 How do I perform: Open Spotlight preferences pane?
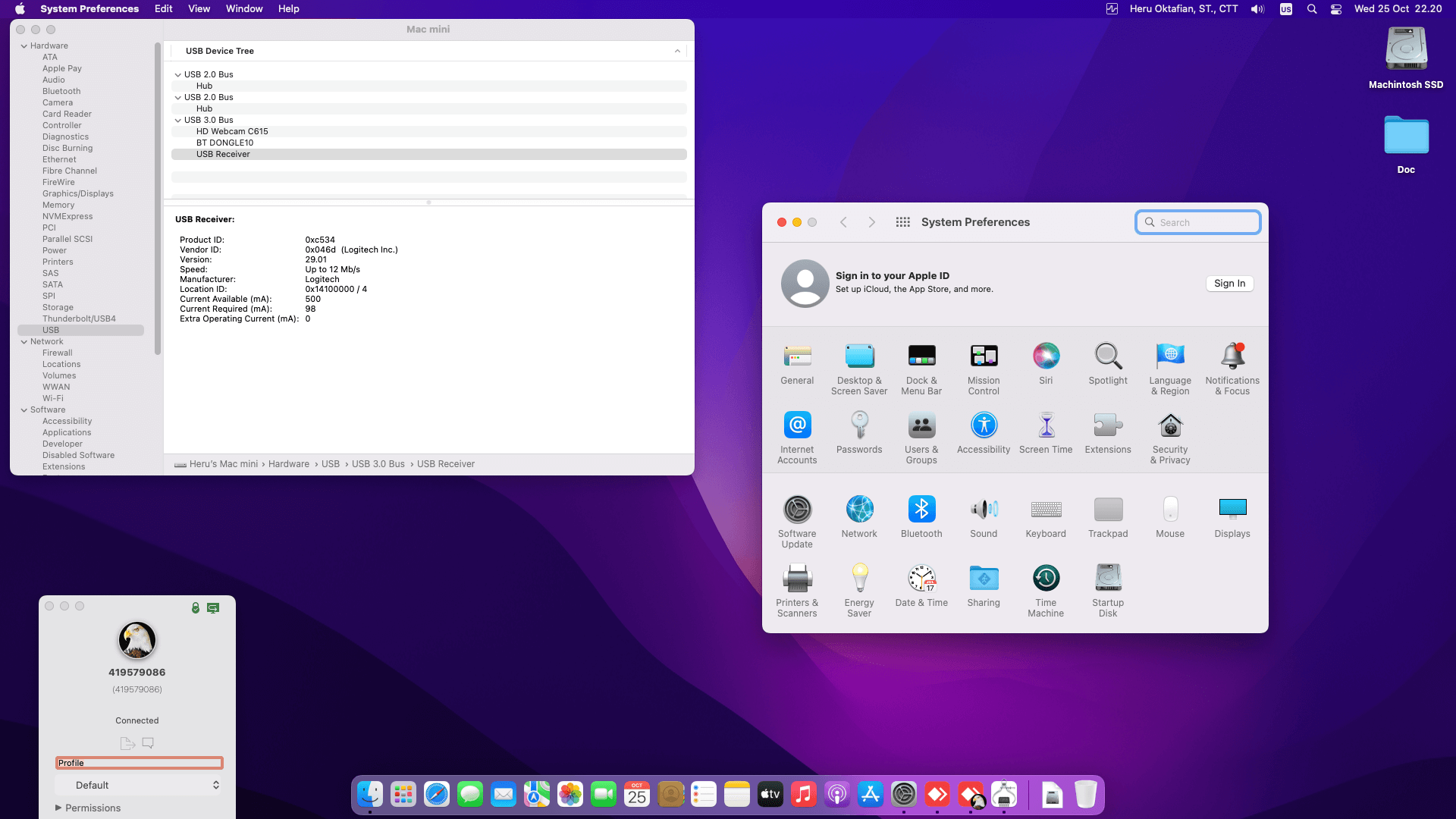[1108, 364]
